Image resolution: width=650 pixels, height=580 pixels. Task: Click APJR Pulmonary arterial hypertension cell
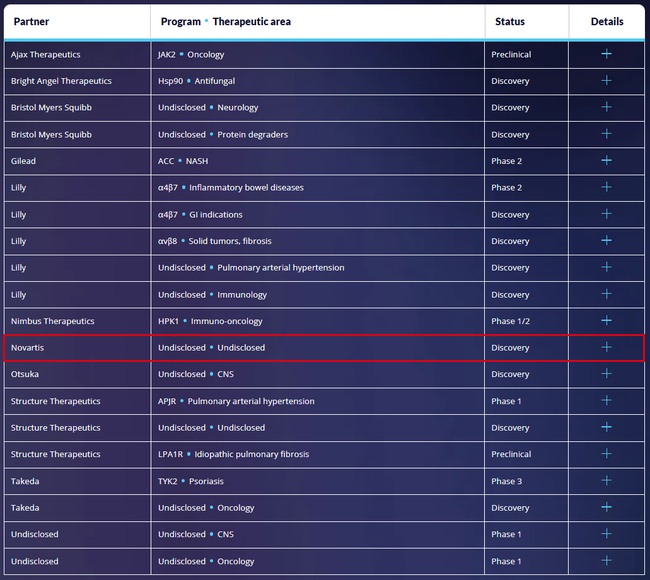point(318,401)
